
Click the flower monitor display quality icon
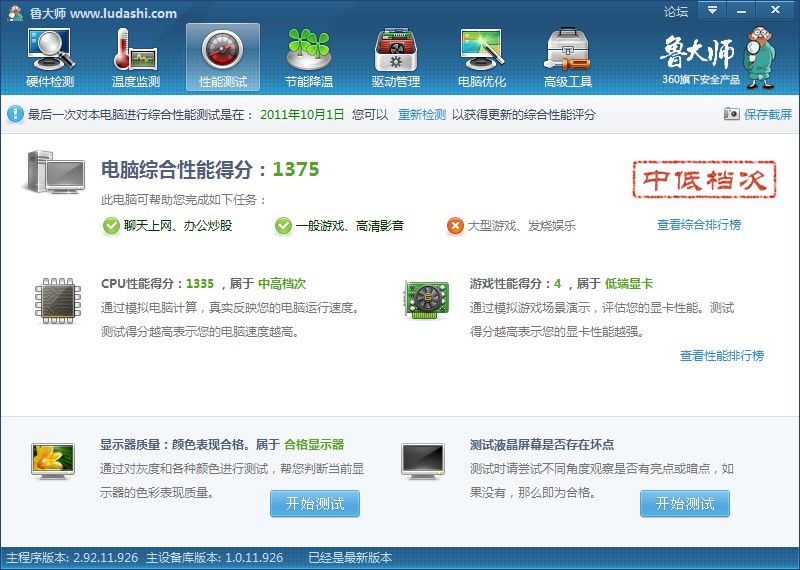(x=53, y=460)
